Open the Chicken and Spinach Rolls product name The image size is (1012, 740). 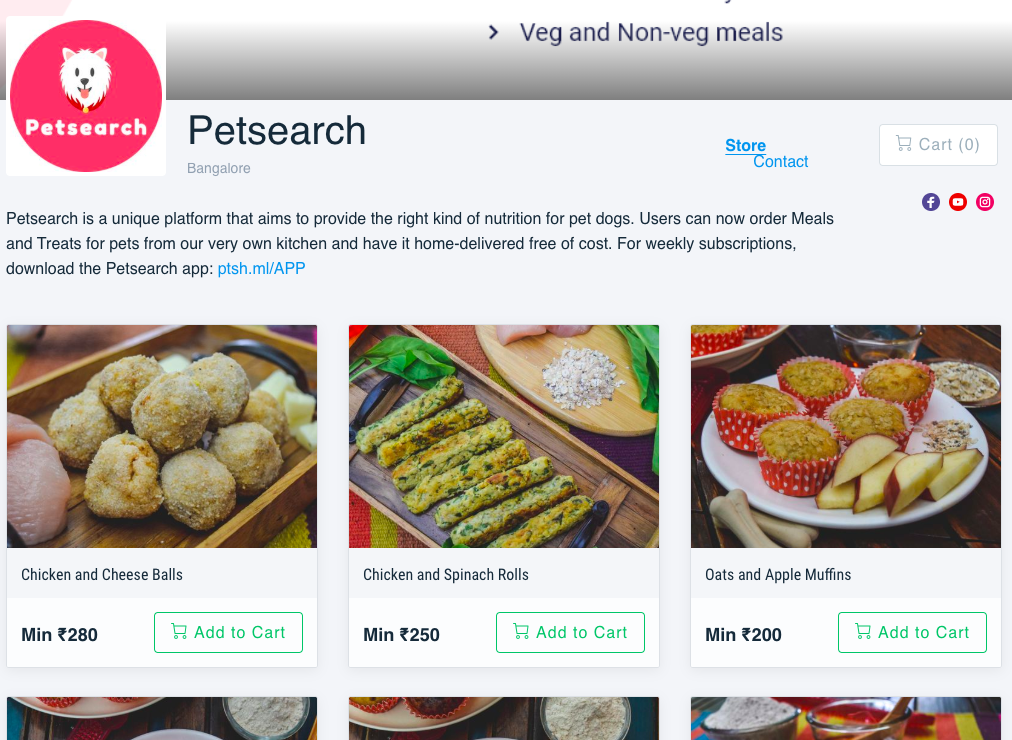(x=446, y=575)
